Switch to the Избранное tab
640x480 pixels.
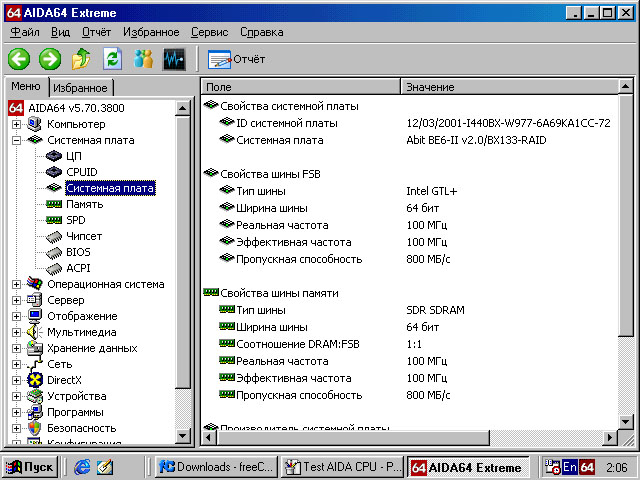tap(80, 88)
